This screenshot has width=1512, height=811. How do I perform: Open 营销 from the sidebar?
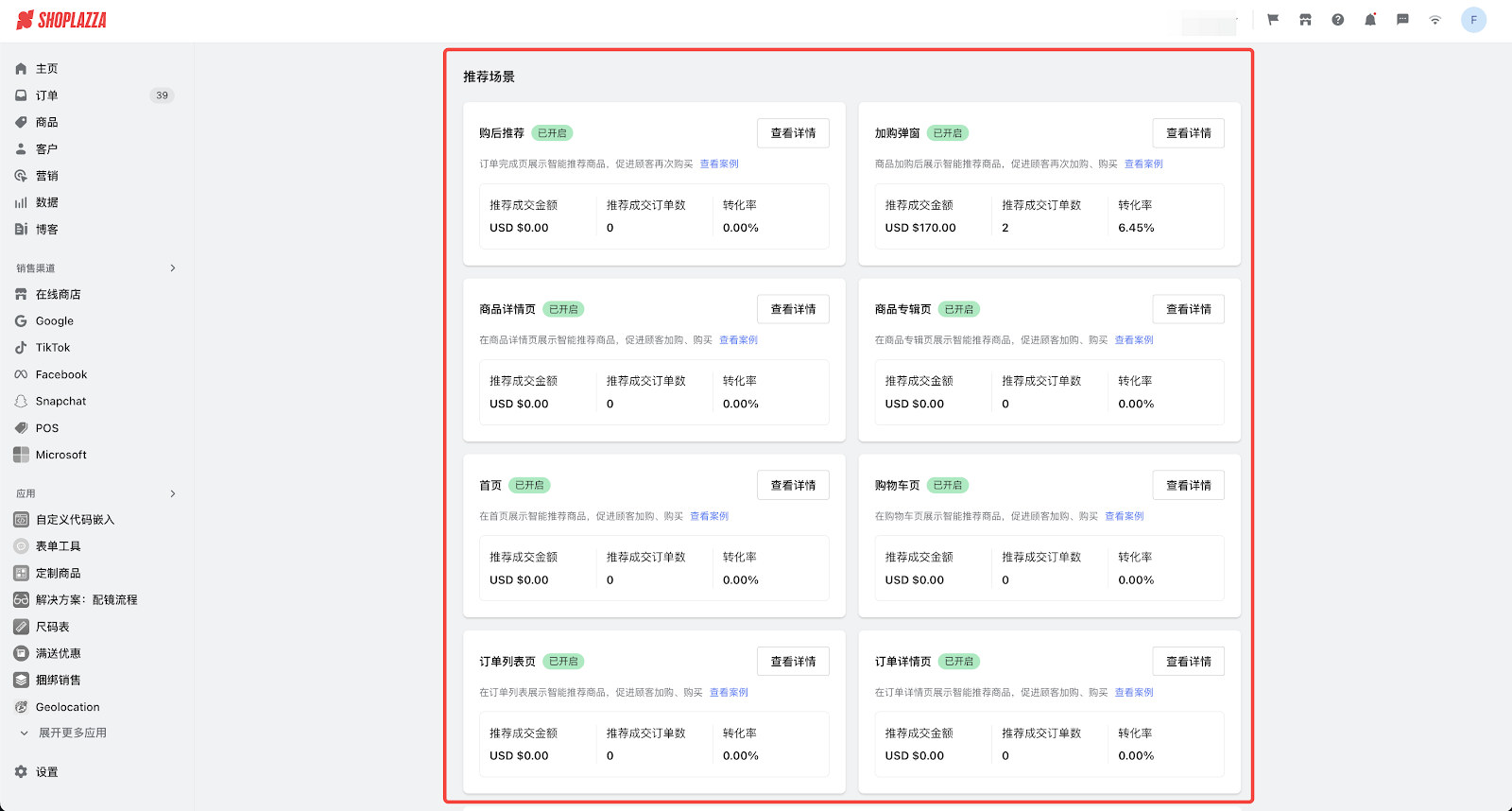46,176
